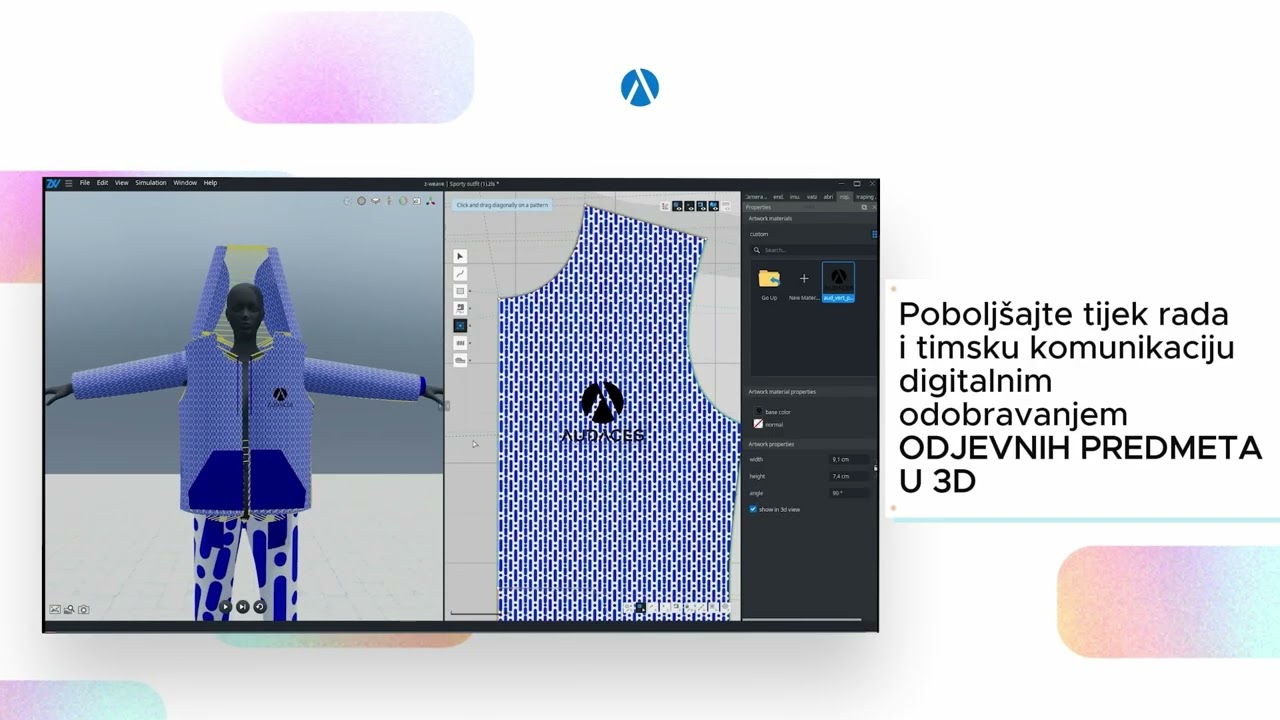Select the stitch lines tool in 2D toolbar
This screenshot has width=1280, height=720.
(460, 342)
